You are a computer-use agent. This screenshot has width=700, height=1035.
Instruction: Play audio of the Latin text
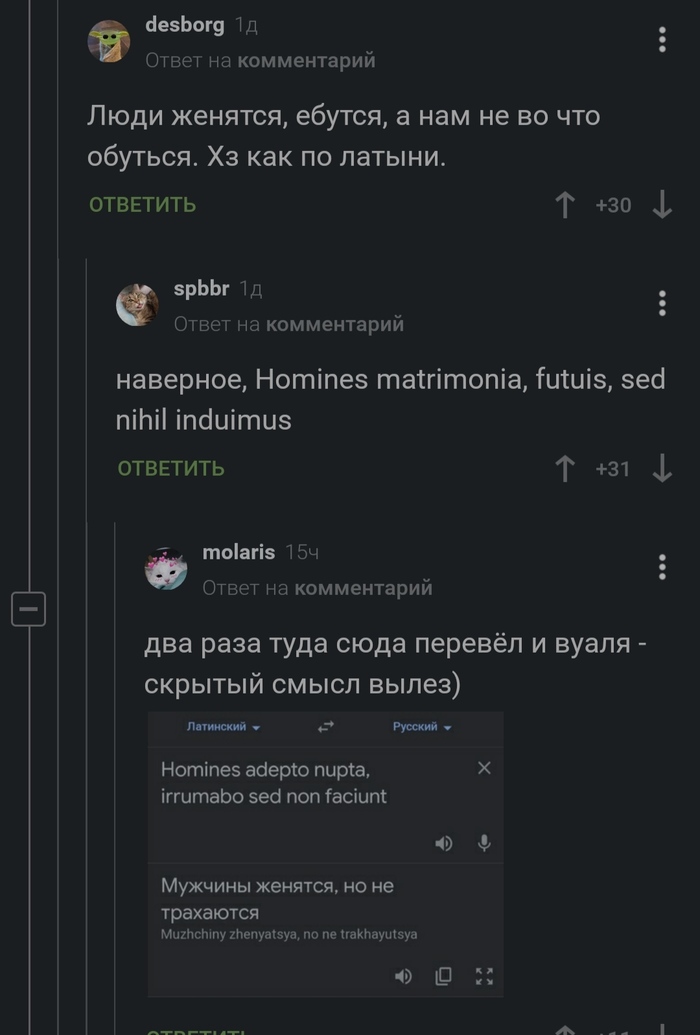[443, 843]
